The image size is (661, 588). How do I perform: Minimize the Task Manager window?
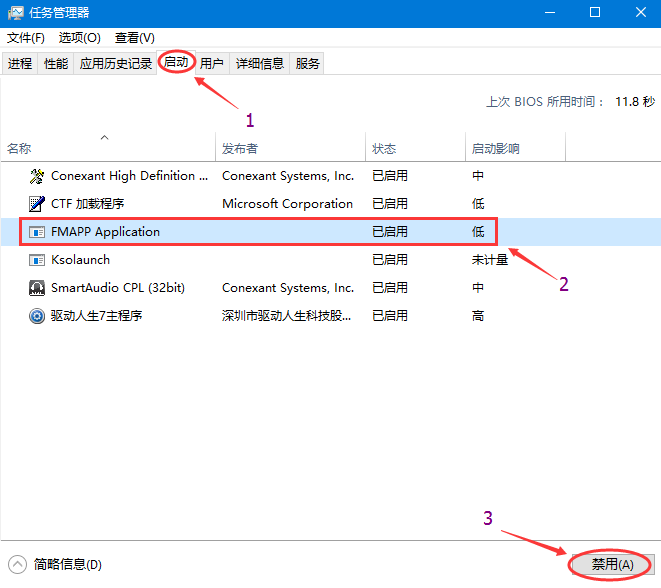pos(550,13)
